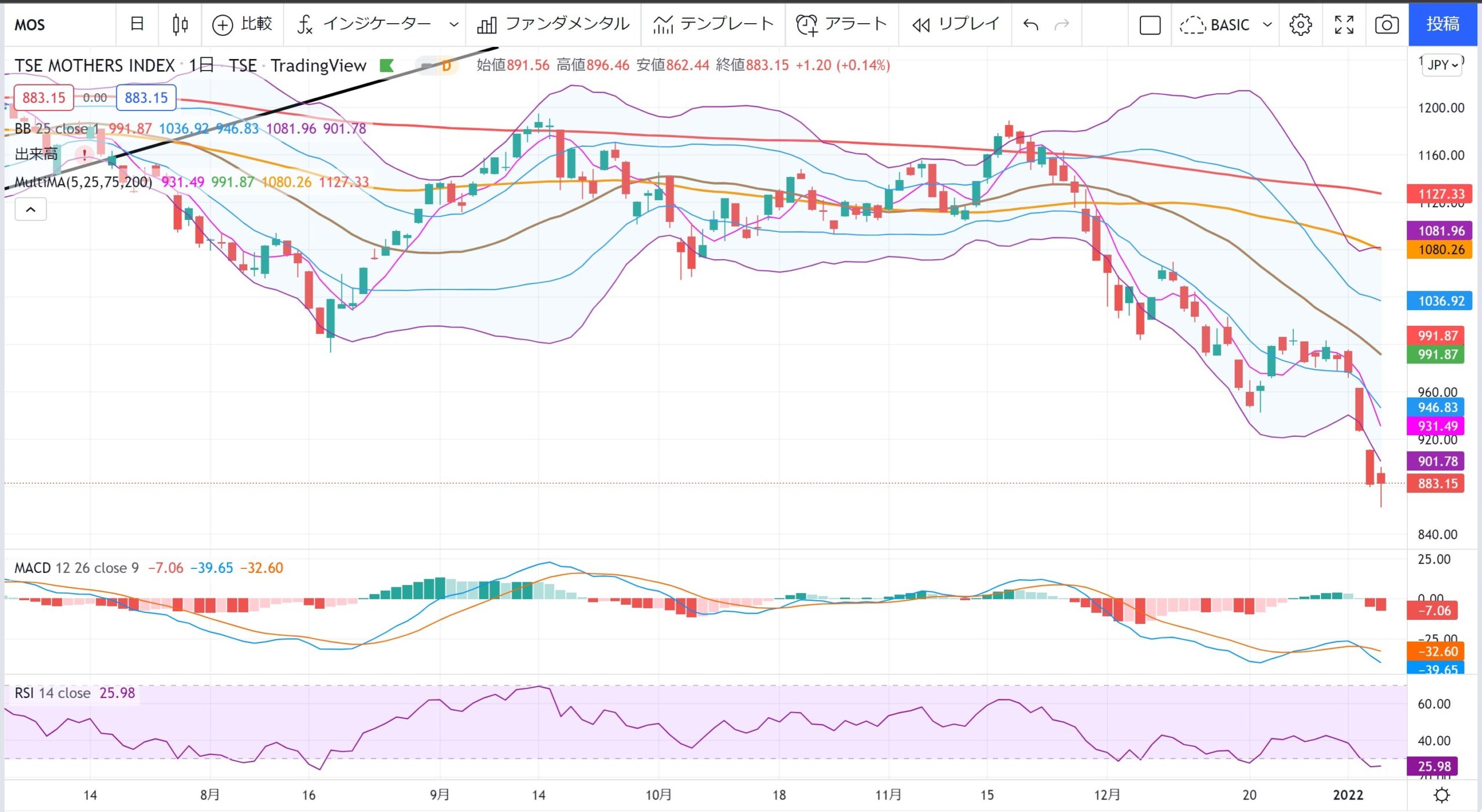
Task: Click the 始値891.56 open value text
Action: click(x=513, y=65)
